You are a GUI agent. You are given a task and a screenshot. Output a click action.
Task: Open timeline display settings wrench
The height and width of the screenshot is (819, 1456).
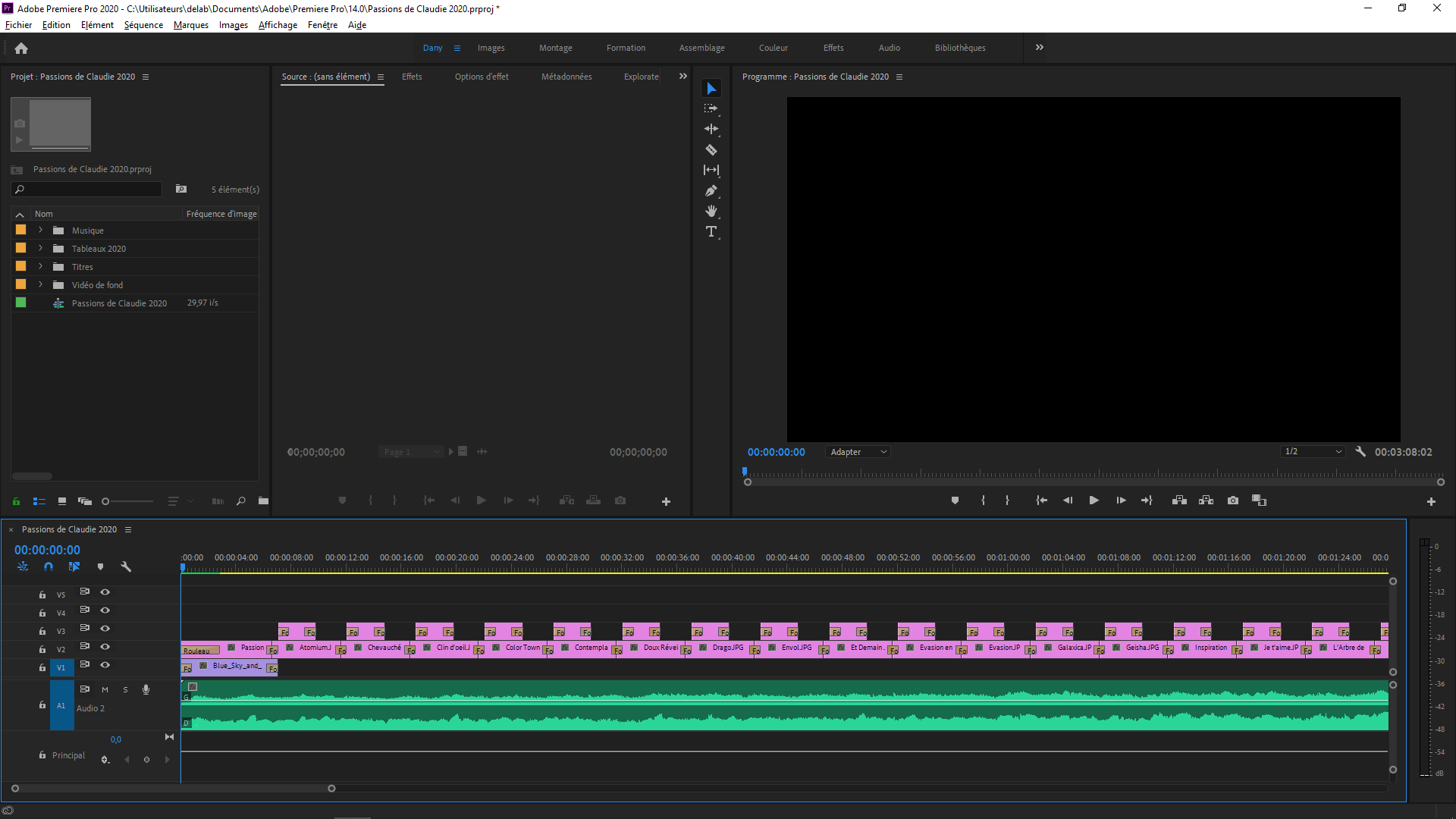coord(126,566)
